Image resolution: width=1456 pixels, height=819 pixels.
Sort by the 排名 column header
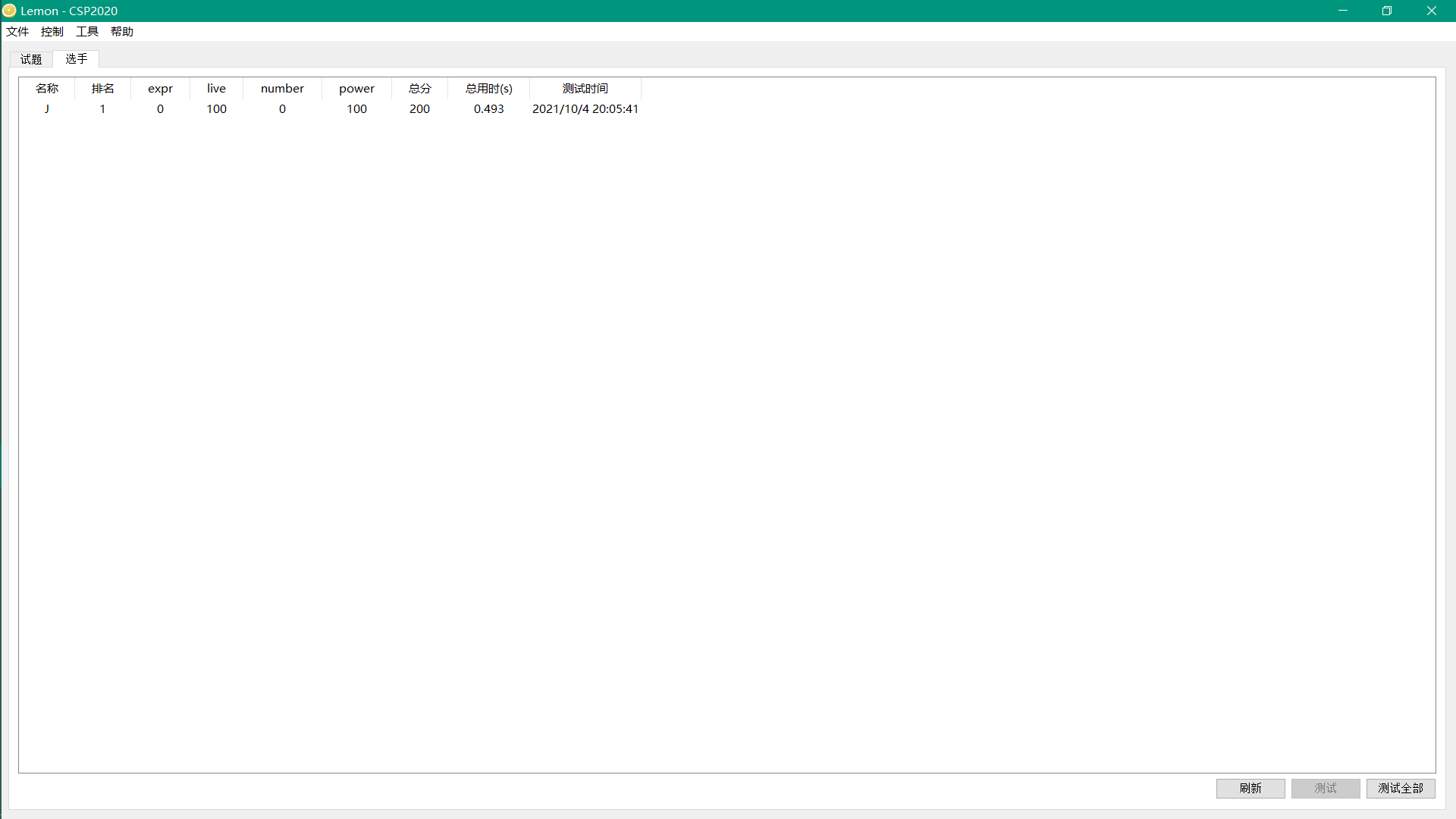click(x=103, y=89)
